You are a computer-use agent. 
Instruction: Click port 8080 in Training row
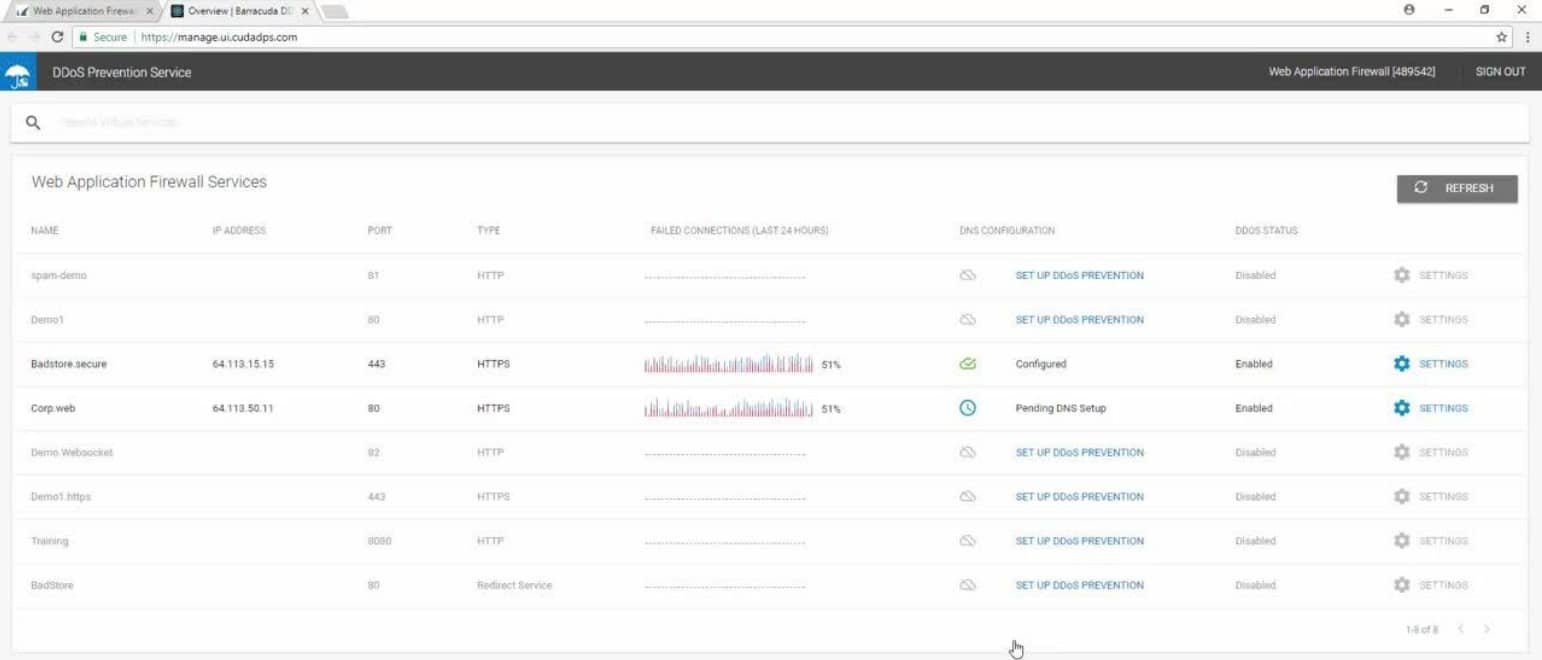[x=378, y=541]
